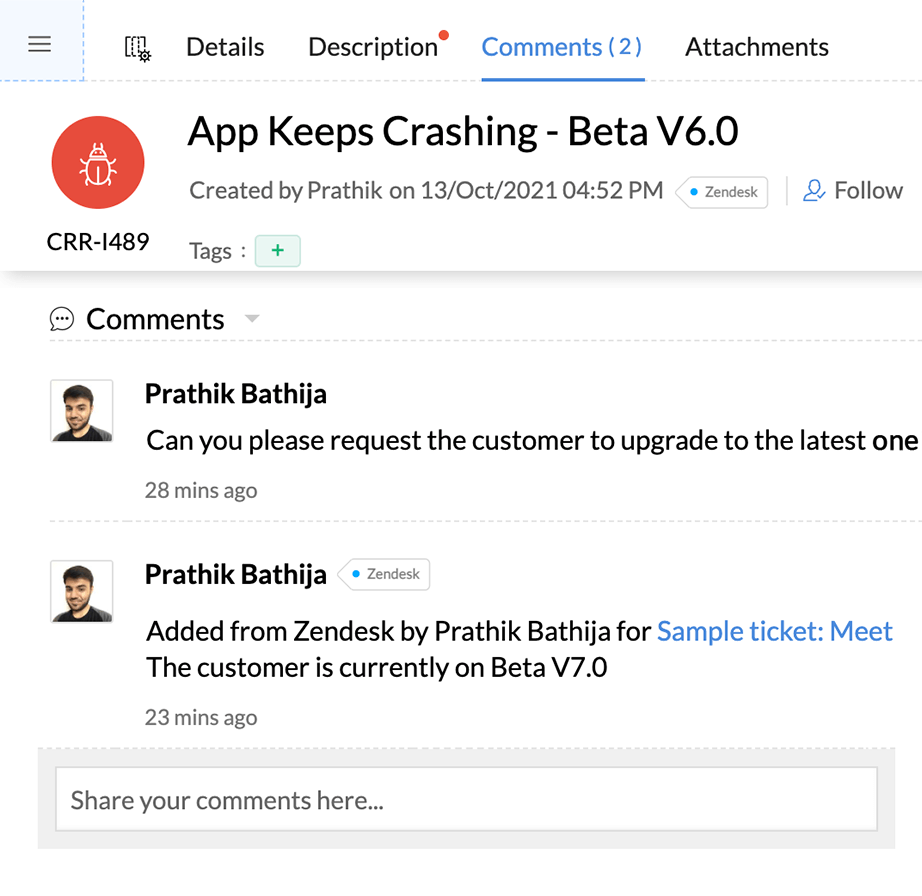922x896 pixels.
Task: Click the CRR-I489 issue ID
Action: [x=98, y=242]
